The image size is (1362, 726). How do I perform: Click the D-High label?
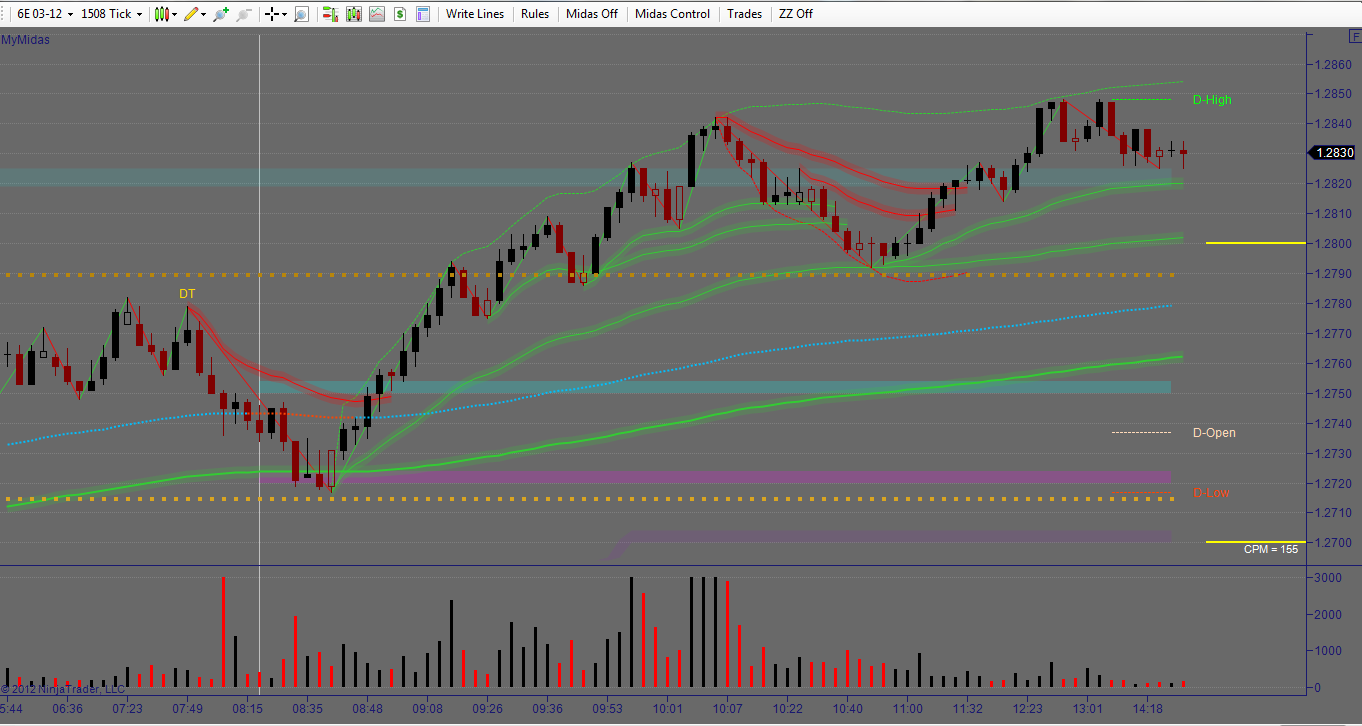point(1212,100)
